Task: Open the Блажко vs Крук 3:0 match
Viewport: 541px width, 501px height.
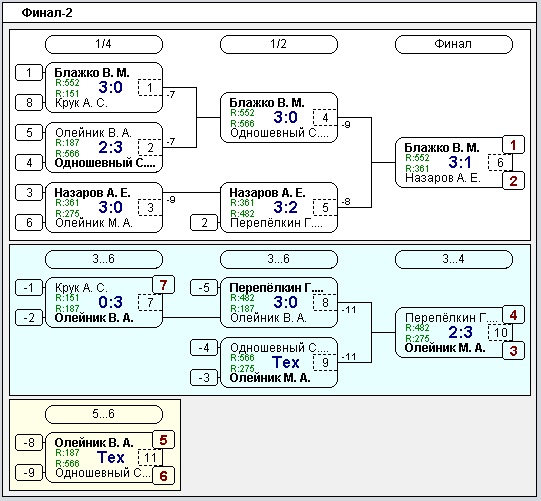Action: click(104, 87)
